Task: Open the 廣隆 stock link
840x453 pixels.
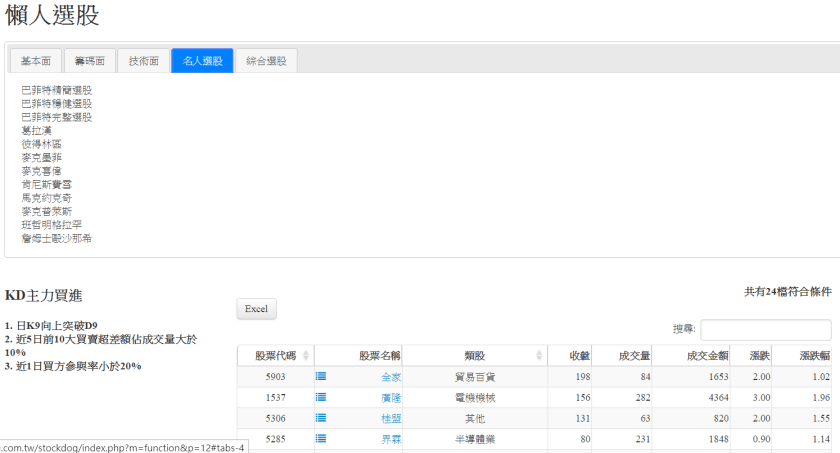Action: [x=391, y=397]
